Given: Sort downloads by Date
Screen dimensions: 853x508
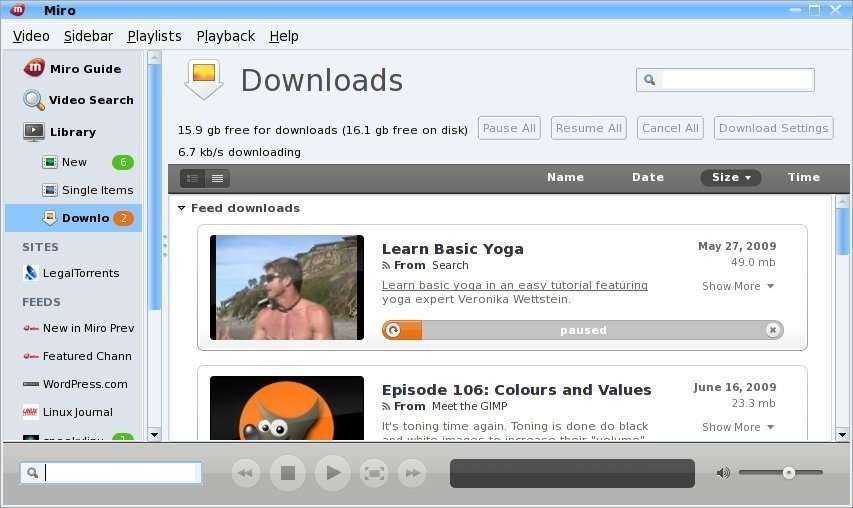Looking at the screenshot, I should (648, 177).
